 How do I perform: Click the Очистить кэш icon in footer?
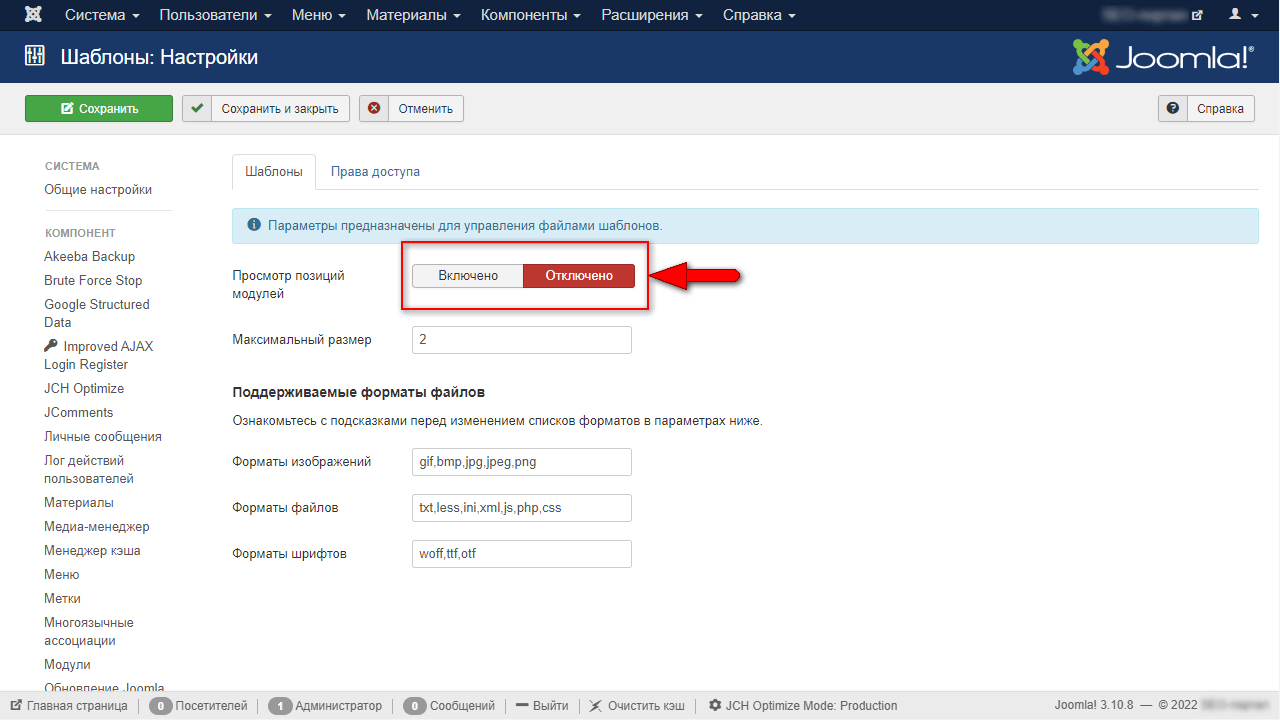(596, 706)
